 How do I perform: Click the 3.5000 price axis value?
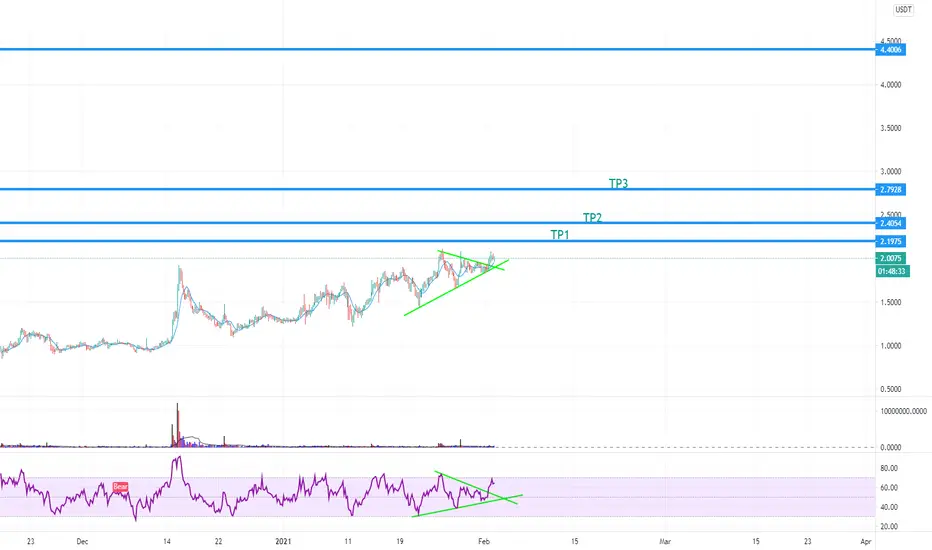pyautogui.click(x=890, y=128)
